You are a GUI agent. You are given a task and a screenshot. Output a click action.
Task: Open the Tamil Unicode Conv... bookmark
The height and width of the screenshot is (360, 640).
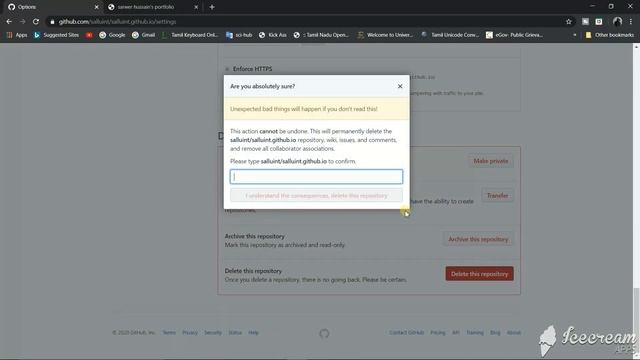pyautogui.click(x=450, y=35)
